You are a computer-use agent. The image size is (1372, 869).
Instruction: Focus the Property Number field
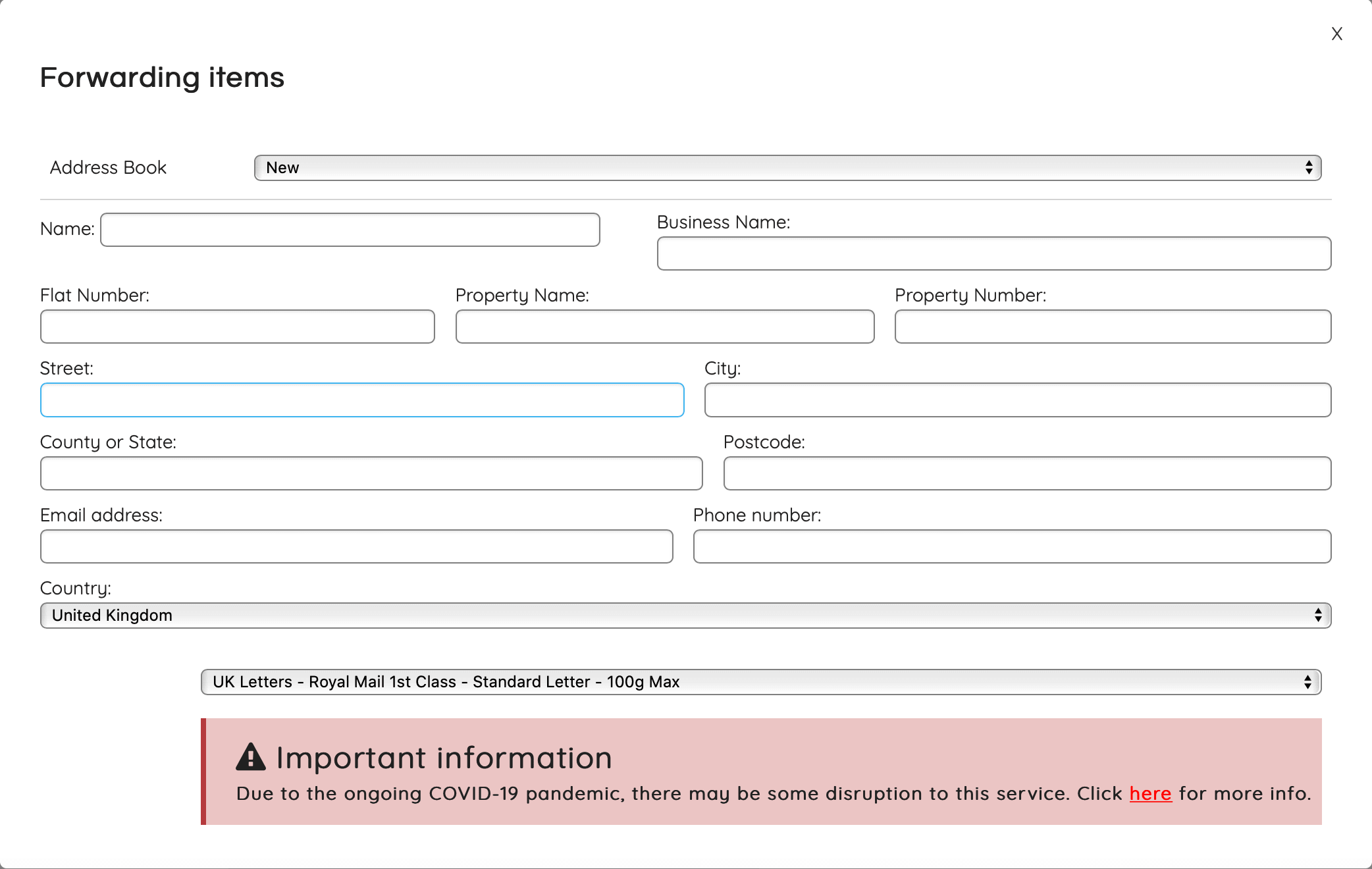click(x=1113, y=327)
